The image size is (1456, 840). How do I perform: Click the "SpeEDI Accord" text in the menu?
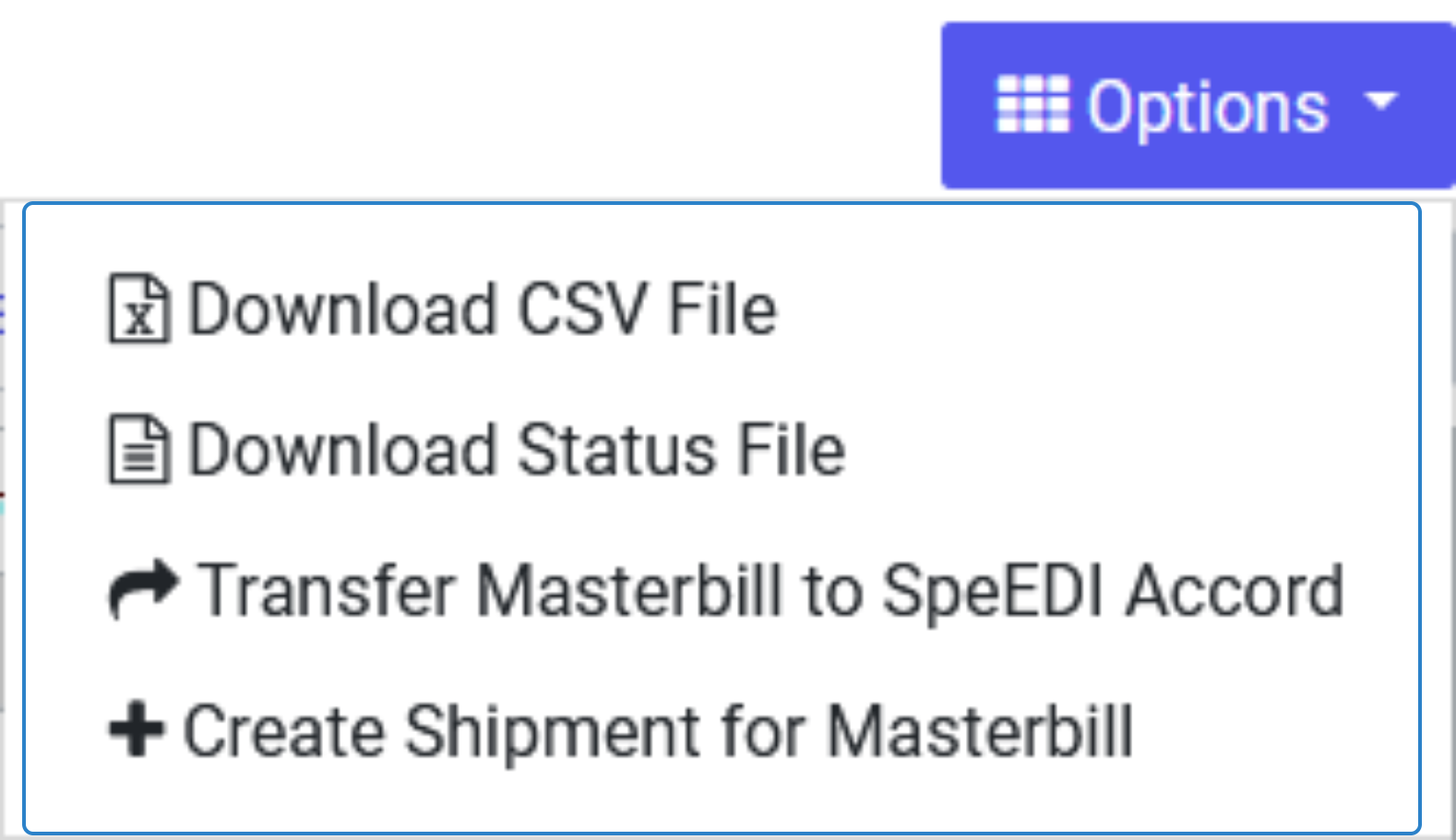click(1113, 592)
